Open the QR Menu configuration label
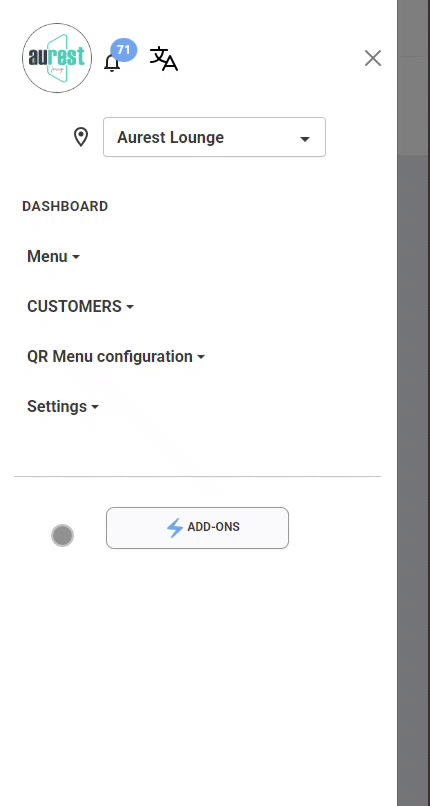Viewport: 430px width, 806px height. [110, 356]
